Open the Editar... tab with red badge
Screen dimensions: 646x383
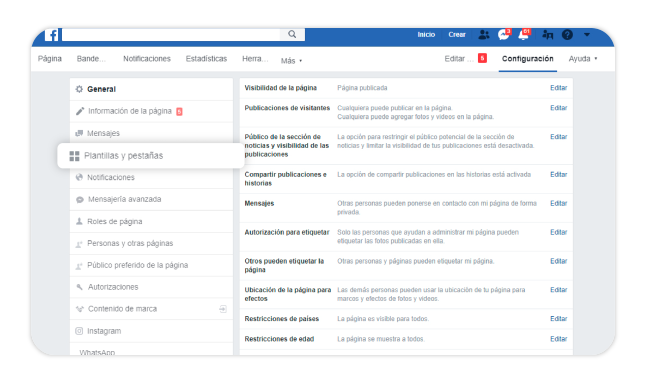466,59
